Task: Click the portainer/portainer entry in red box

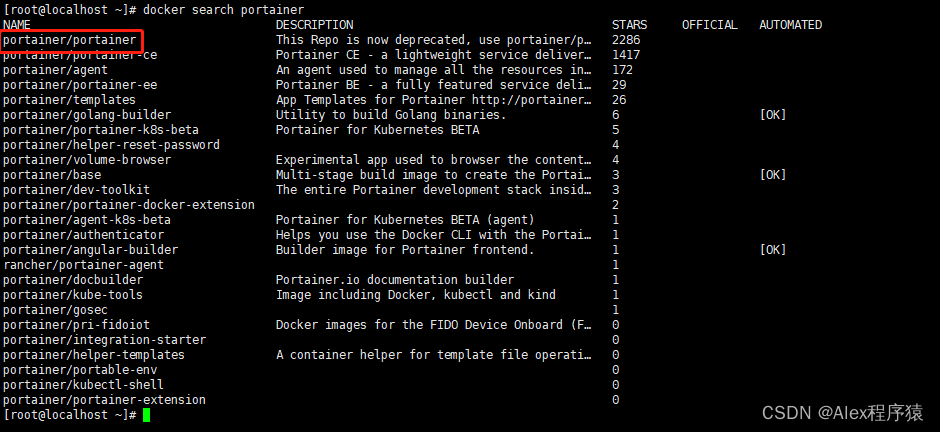Action: (x=70, y=40)
